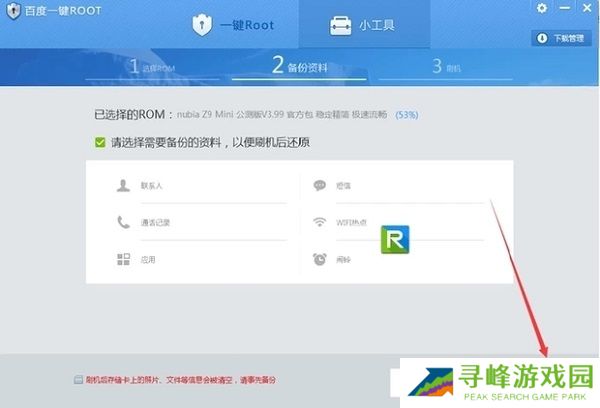
Task: Click the apps (应用) grid icon
Action: click(x=123, y=259)
